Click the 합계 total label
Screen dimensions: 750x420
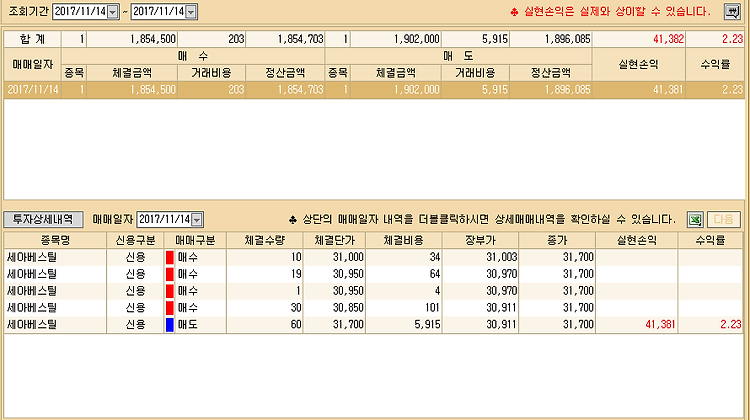pos(33,39)
